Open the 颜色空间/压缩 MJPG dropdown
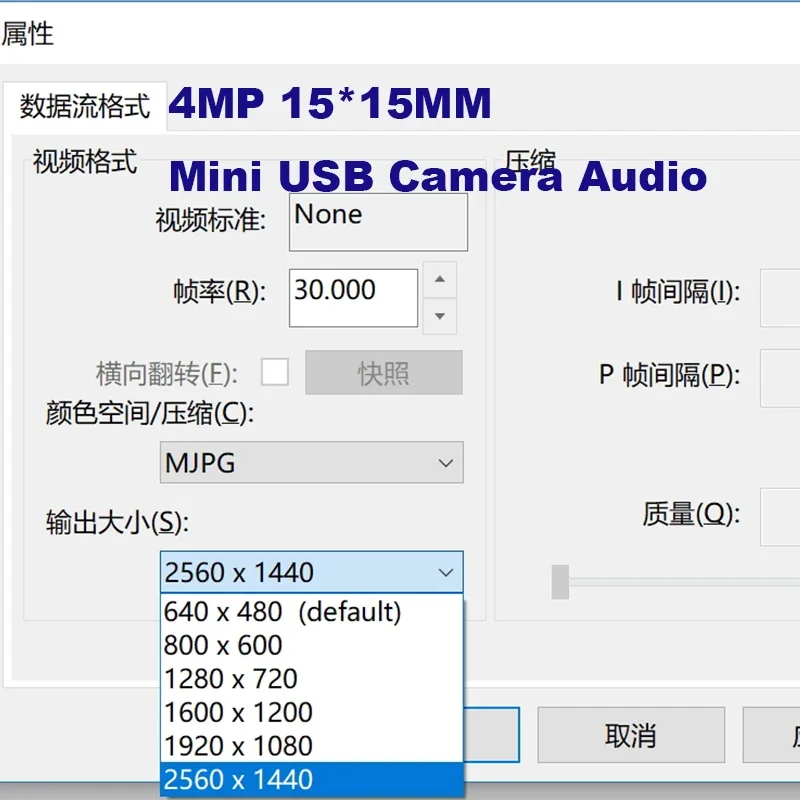Viewport: 800px width, 800px height. 447,463
